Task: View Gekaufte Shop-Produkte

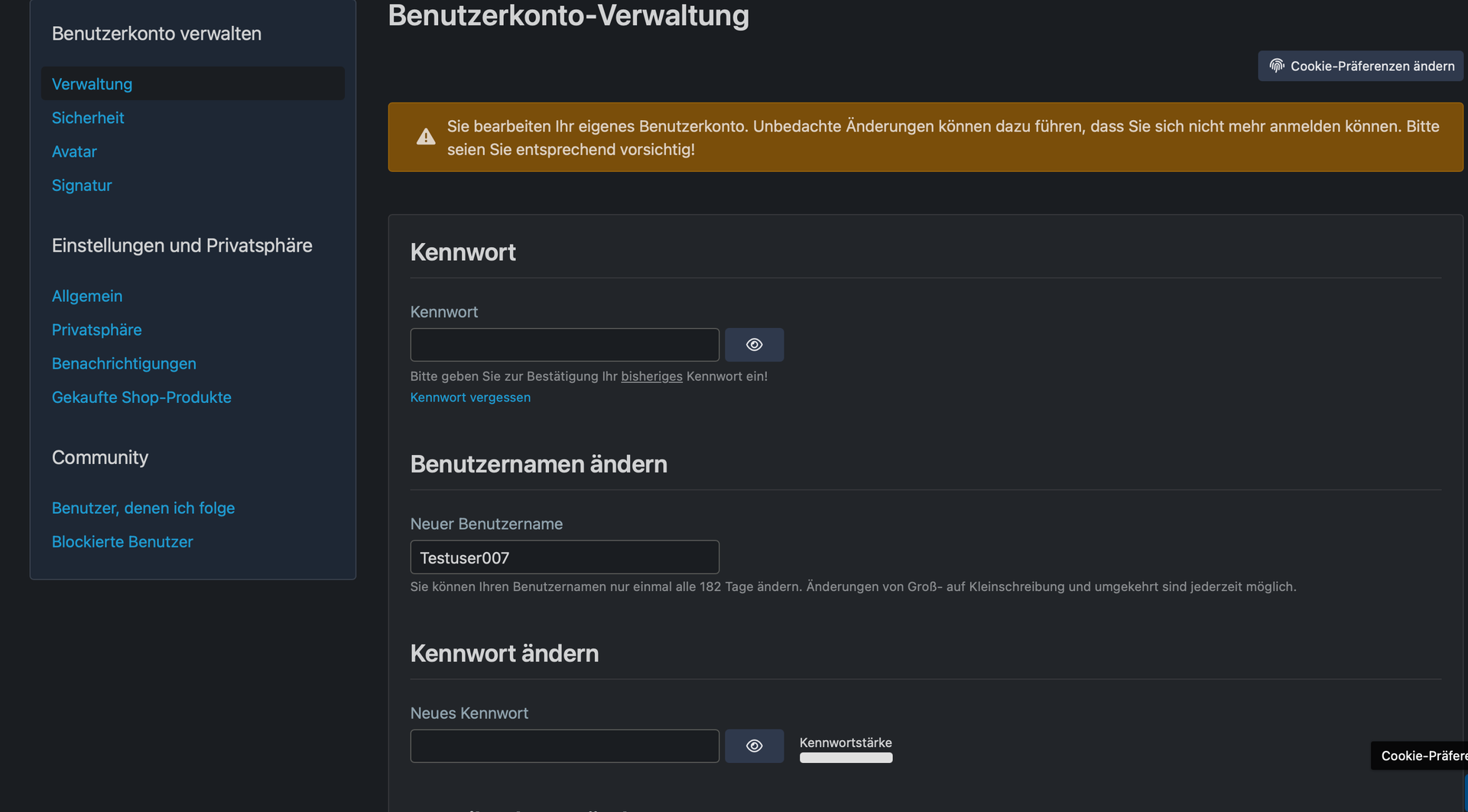Action: (141, 397)
